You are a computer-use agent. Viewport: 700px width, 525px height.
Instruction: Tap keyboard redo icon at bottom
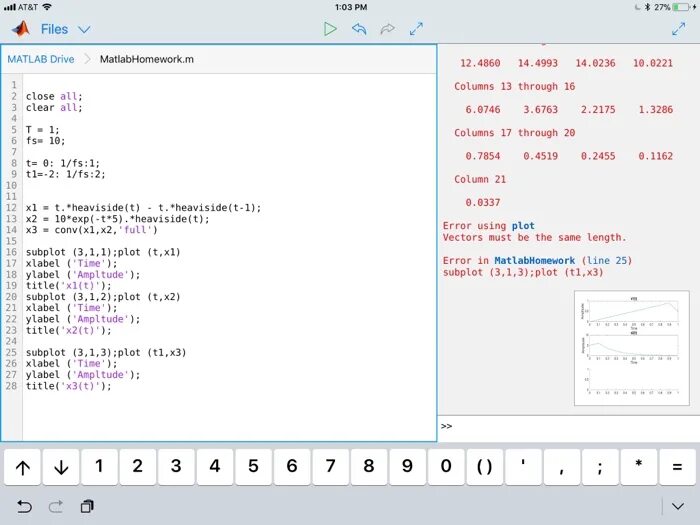pos(56,507)
